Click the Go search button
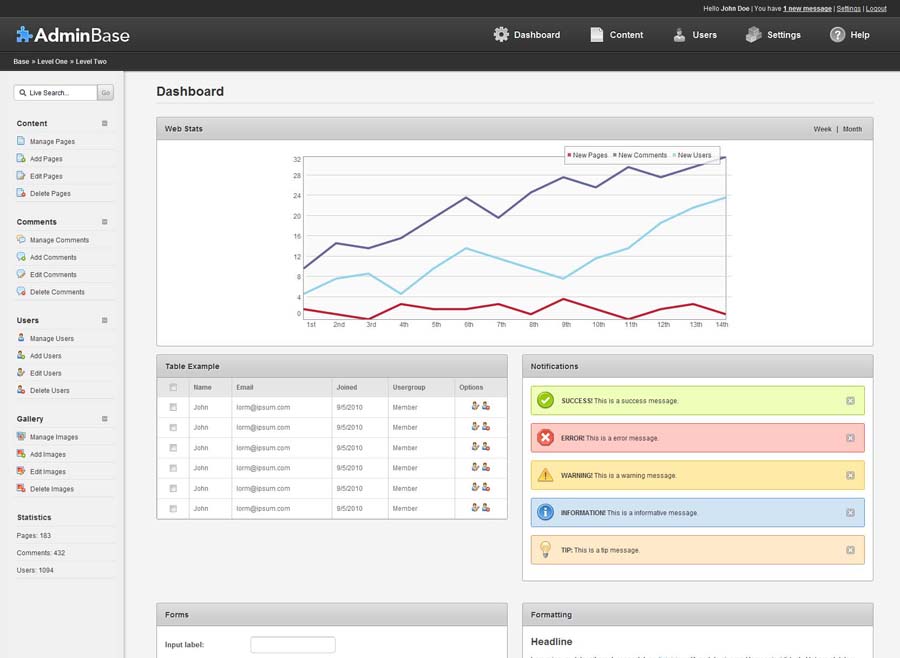The width and height of the screenshot is (900, 658). pos(105,93)
